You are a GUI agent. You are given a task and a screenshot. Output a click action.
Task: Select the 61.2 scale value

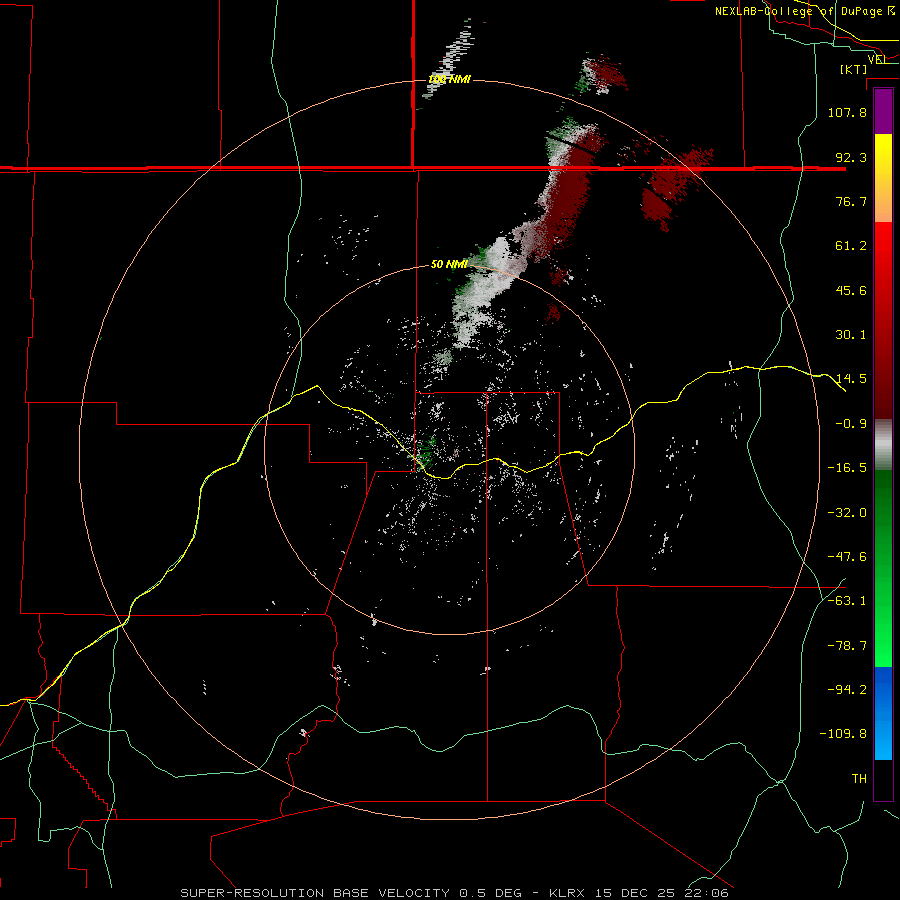point(851,246)
